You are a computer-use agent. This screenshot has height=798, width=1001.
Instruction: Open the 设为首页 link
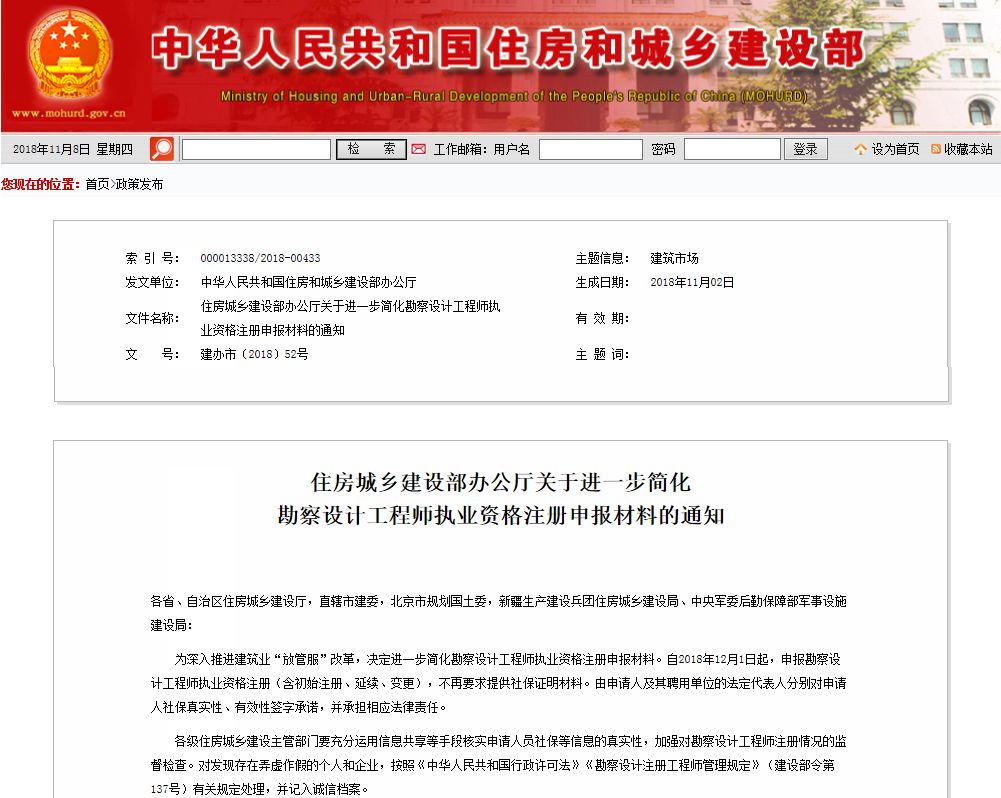tap(896, 149)
